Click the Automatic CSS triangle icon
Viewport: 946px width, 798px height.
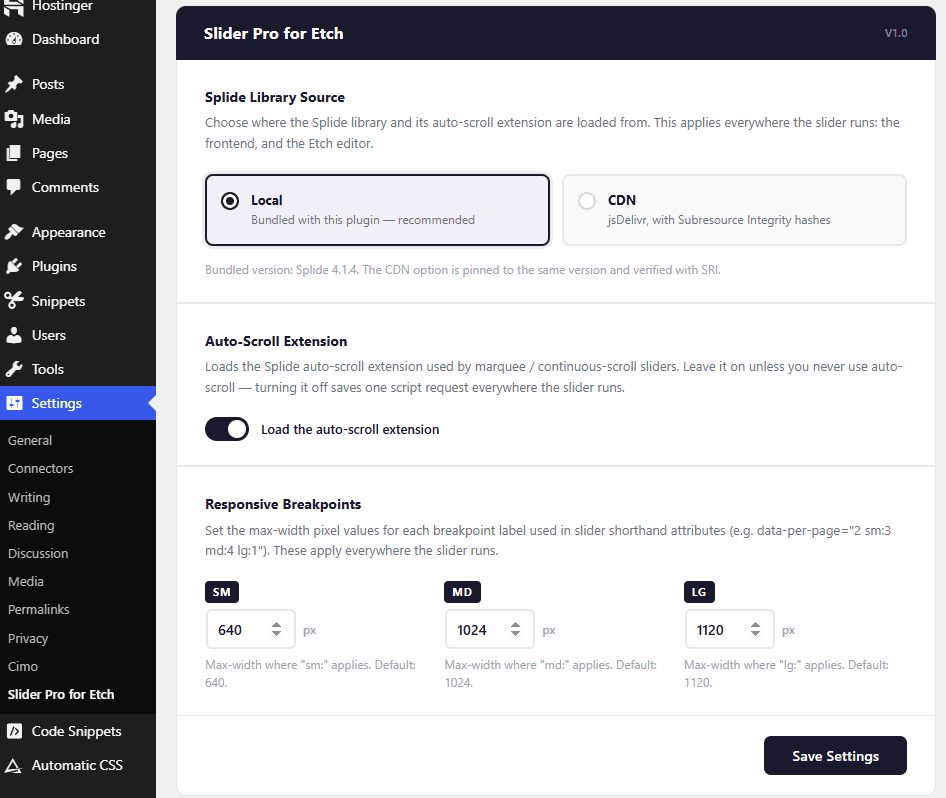14,765
